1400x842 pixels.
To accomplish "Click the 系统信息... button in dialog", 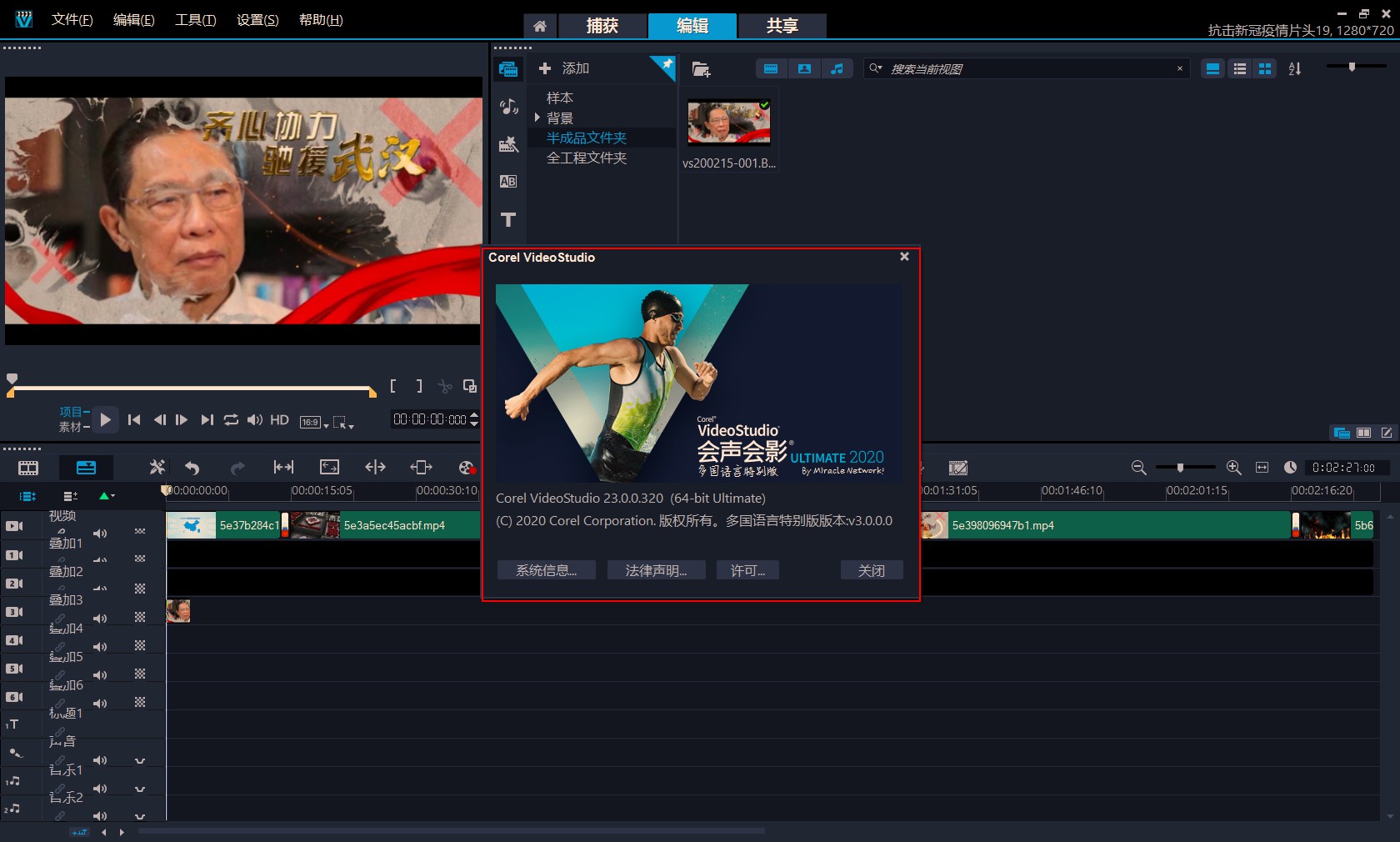I will 547,570.
